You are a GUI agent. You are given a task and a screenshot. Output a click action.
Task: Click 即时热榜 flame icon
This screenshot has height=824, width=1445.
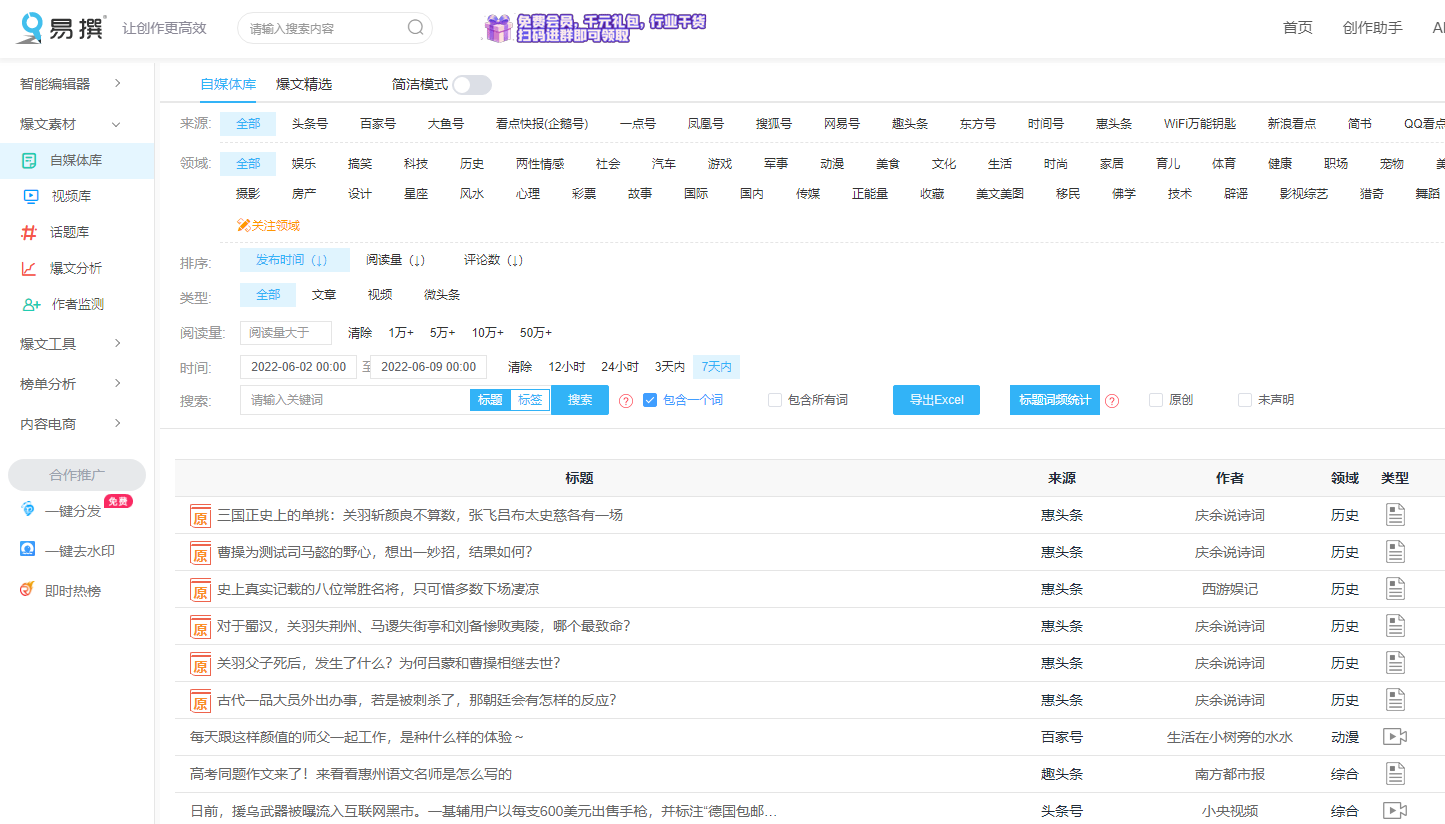(28, 590)
